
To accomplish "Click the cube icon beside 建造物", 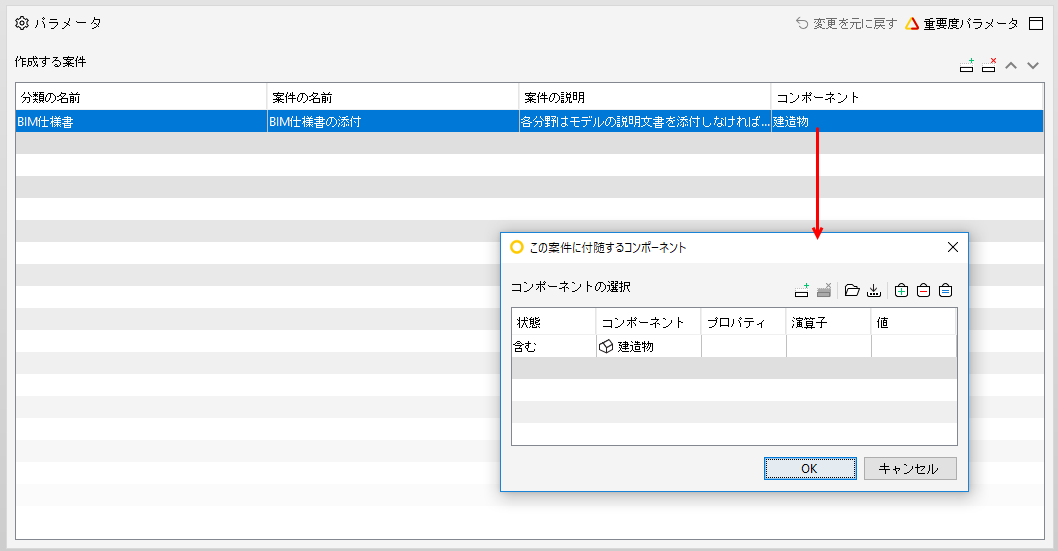I will coord(606,347).
